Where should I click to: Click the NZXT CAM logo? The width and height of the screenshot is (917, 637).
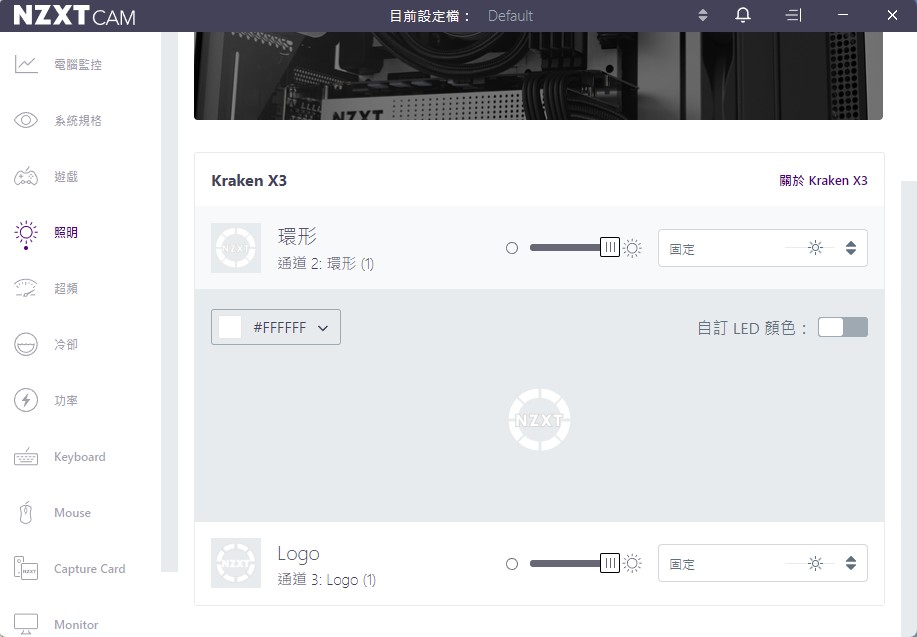tap(74, 16)
